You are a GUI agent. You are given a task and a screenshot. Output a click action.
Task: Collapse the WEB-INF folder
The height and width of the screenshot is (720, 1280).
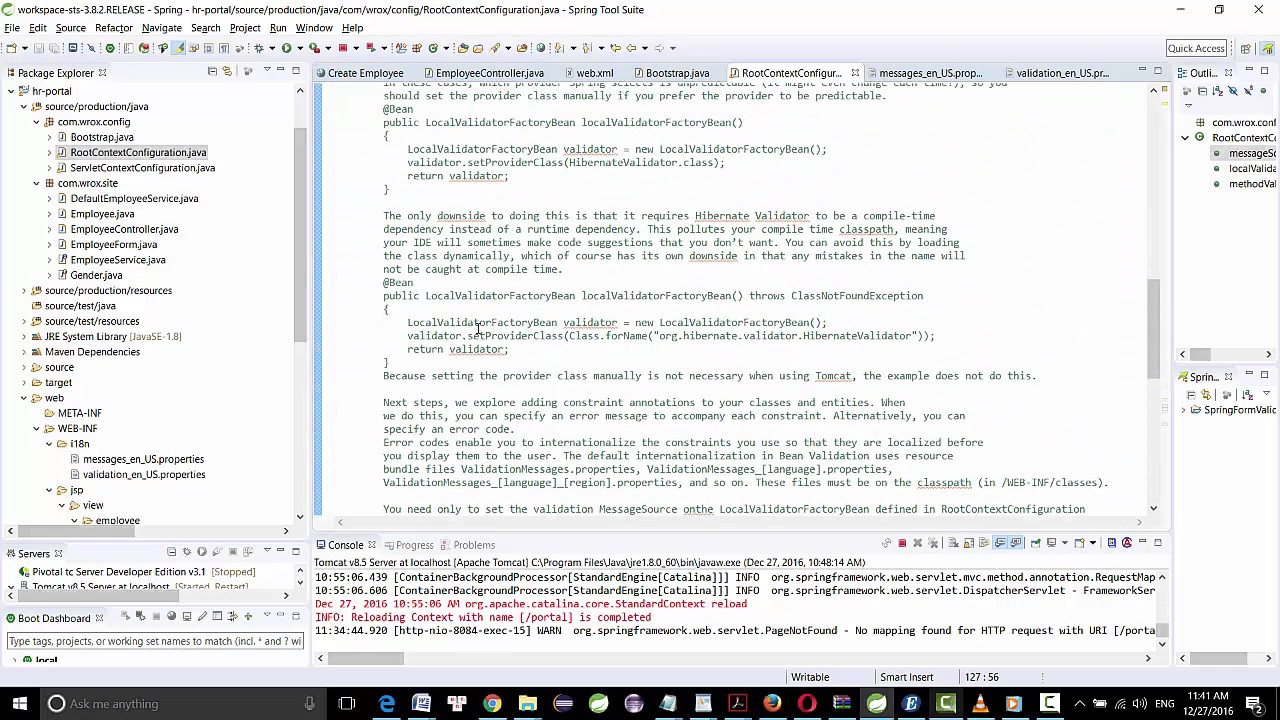(36, 429)
